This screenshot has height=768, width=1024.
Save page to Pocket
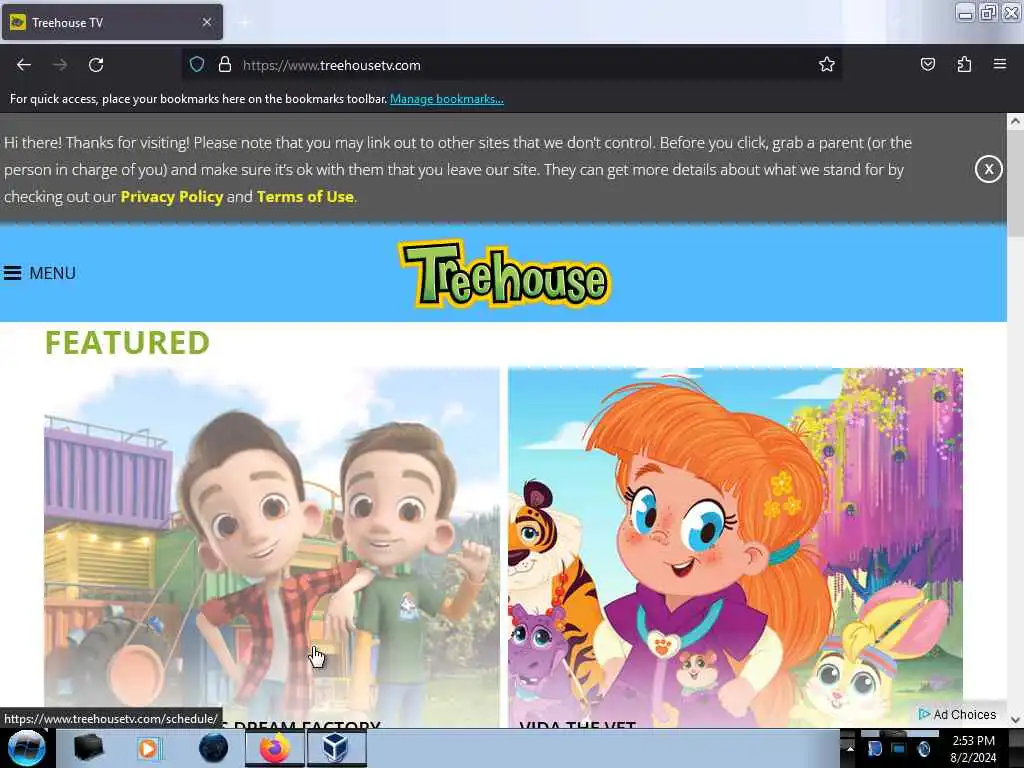[927, 64]
